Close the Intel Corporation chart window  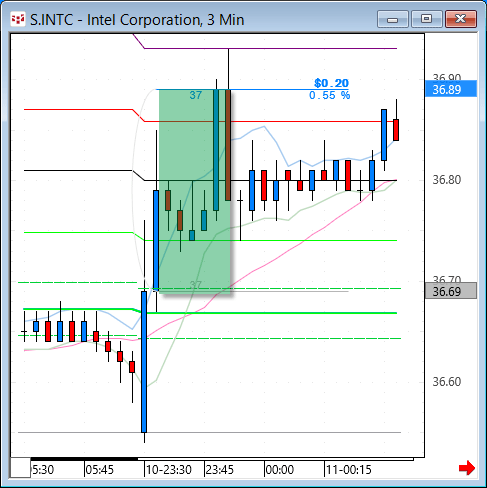pos(461,19)
